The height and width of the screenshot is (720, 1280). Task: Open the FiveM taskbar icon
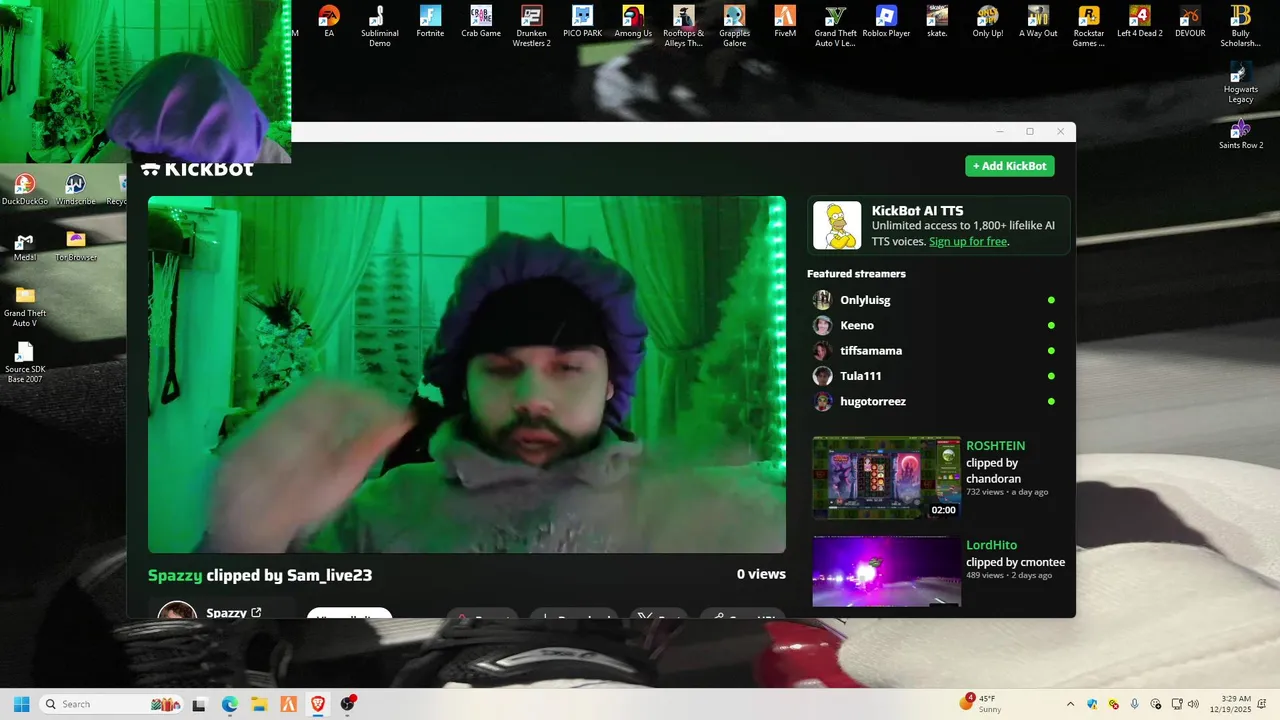coord(288,704)
